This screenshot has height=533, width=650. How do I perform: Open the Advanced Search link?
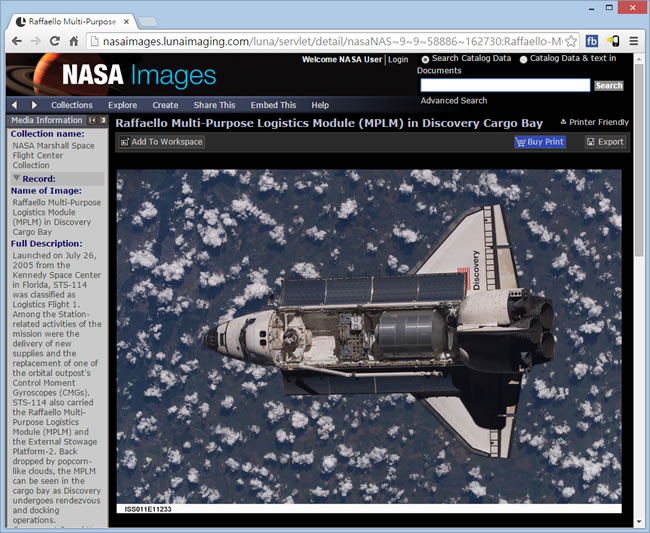tap(453, 101)
